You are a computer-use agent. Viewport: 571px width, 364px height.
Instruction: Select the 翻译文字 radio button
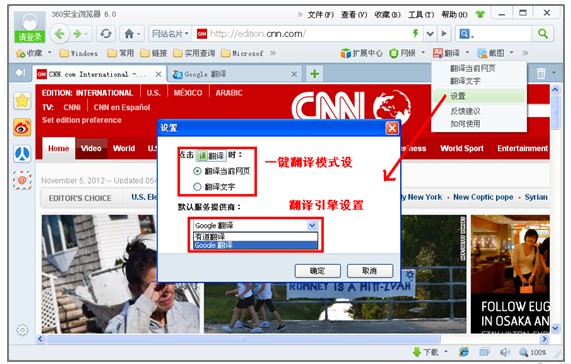pyautogui.click(x=197, y=187)
